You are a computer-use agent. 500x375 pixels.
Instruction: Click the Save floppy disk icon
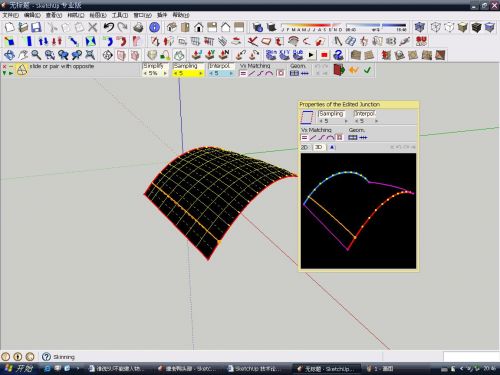tap(36, 27)
